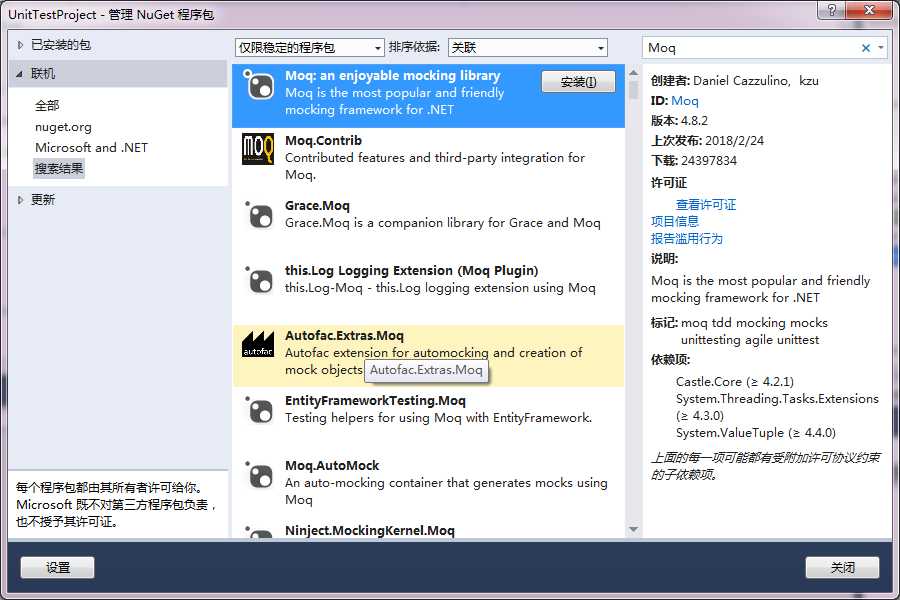Select this.Log Logging Extension (Moq Plugin) title
The width and height of the screenshot is (900, 600).
point(412,270)
